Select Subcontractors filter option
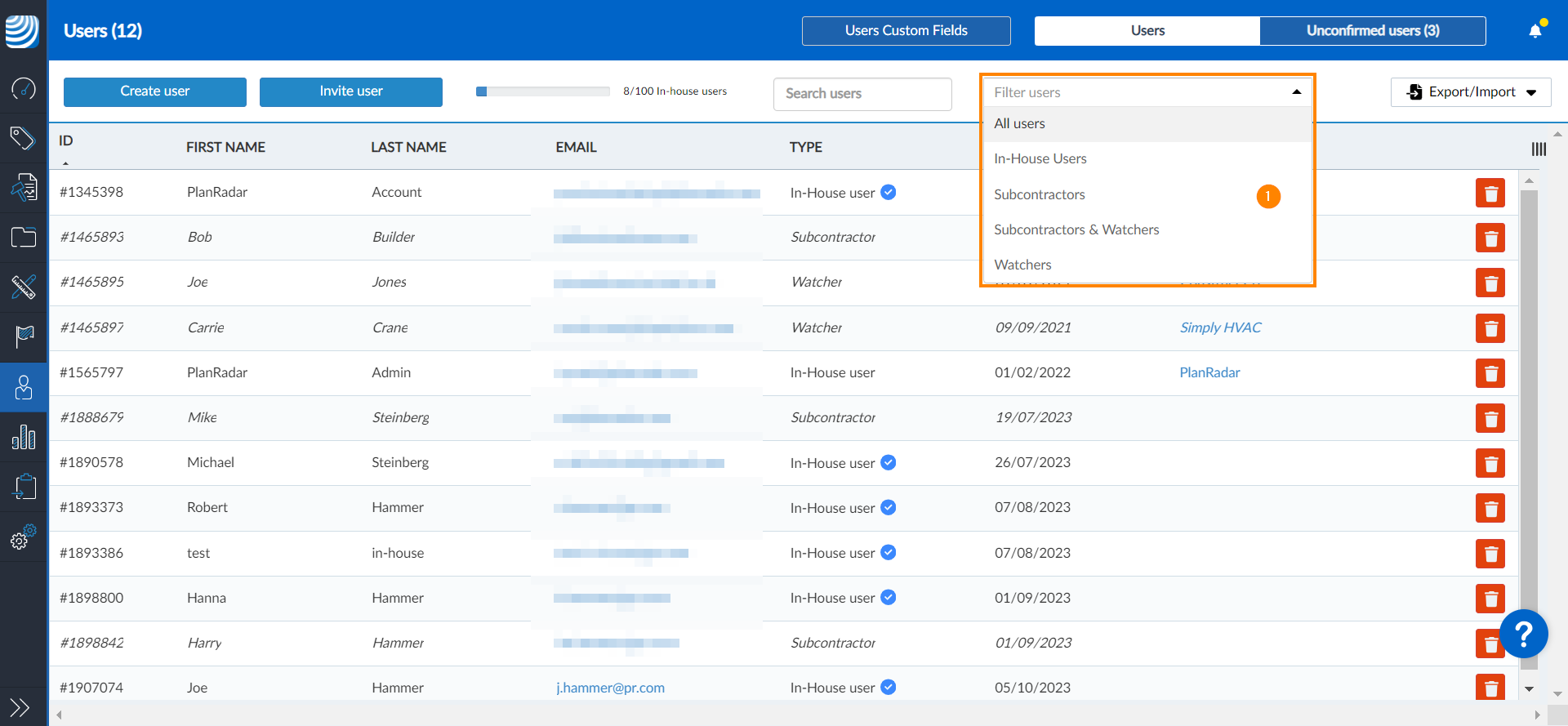Viewport: 1568px width, 726px height. coord(1147,194)
